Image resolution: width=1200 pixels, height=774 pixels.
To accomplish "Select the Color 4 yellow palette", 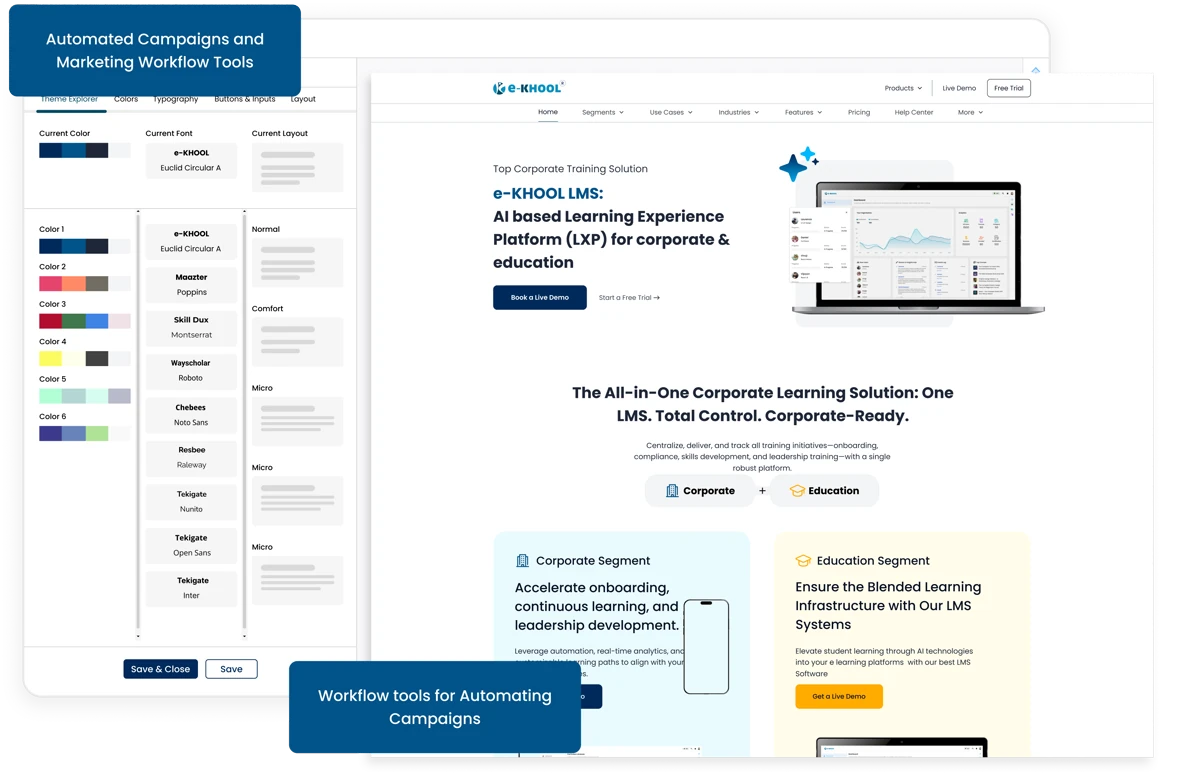I will 85,358.
